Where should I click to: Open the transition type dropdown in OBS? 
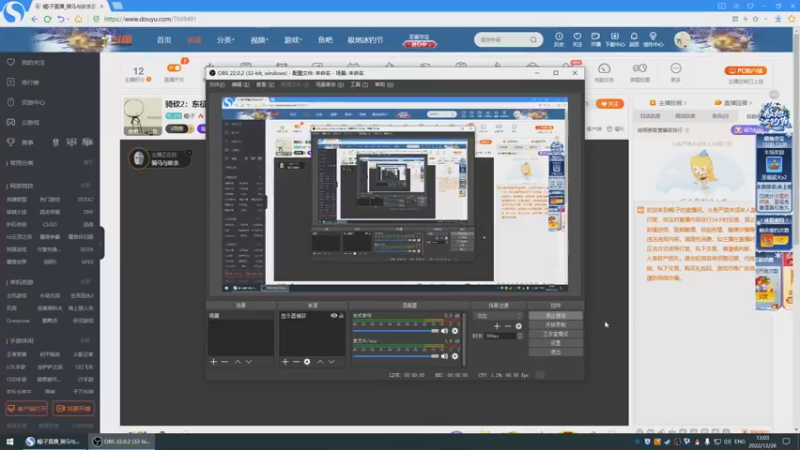tap(498, 316)
